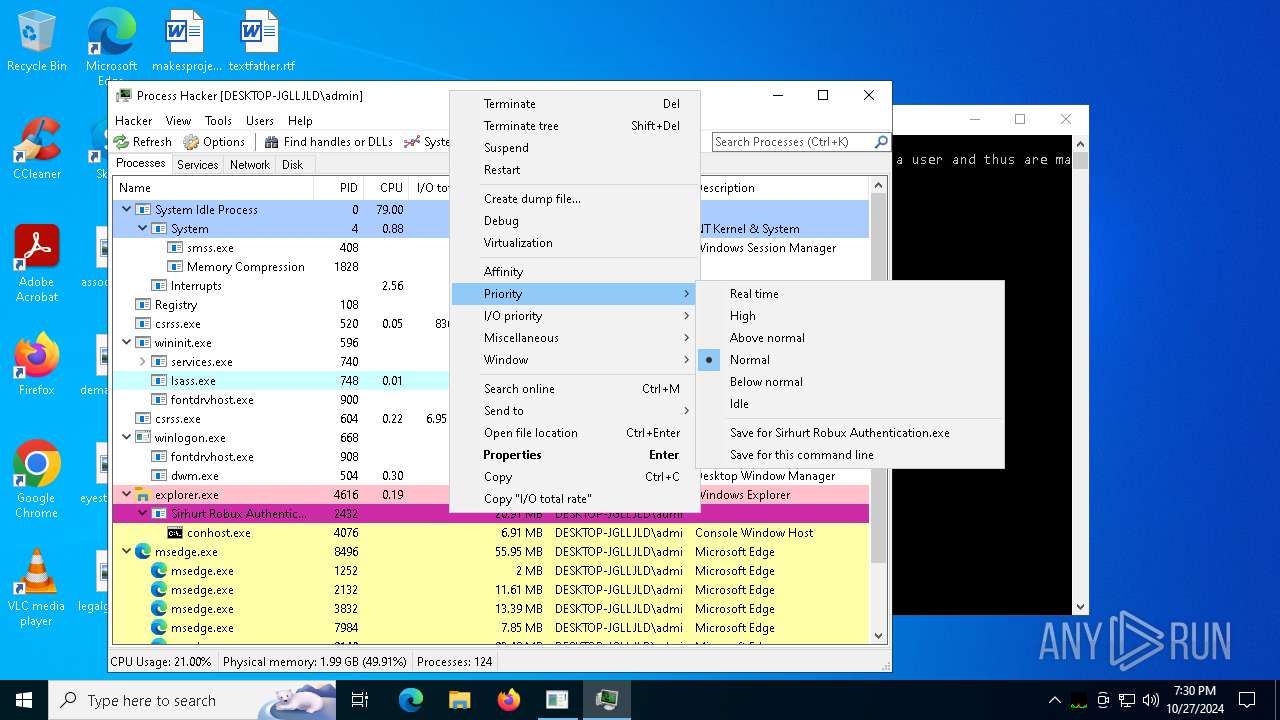1280x720 pixels.
Task: Open CCleaner desktop icon
Action: coord(37,149)
